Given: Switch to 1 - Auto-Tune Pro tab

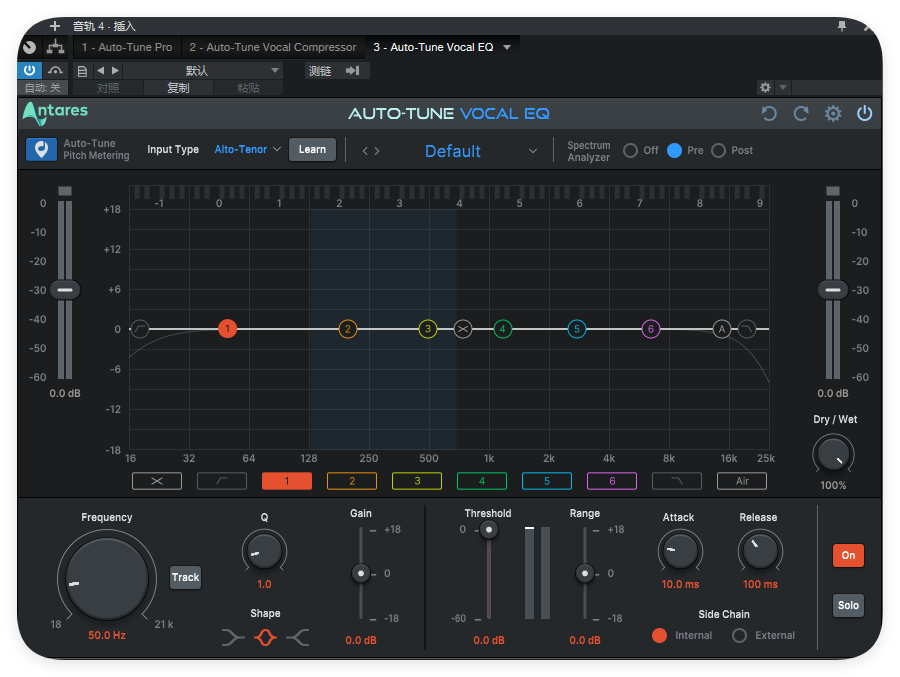Looking at the screenshot, I should pos(127,47).
